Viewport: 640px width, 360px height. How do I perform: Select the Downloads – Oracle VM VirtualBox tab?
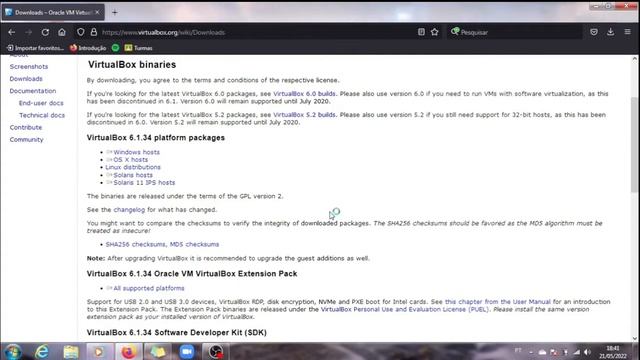click(x=52, y=12)
